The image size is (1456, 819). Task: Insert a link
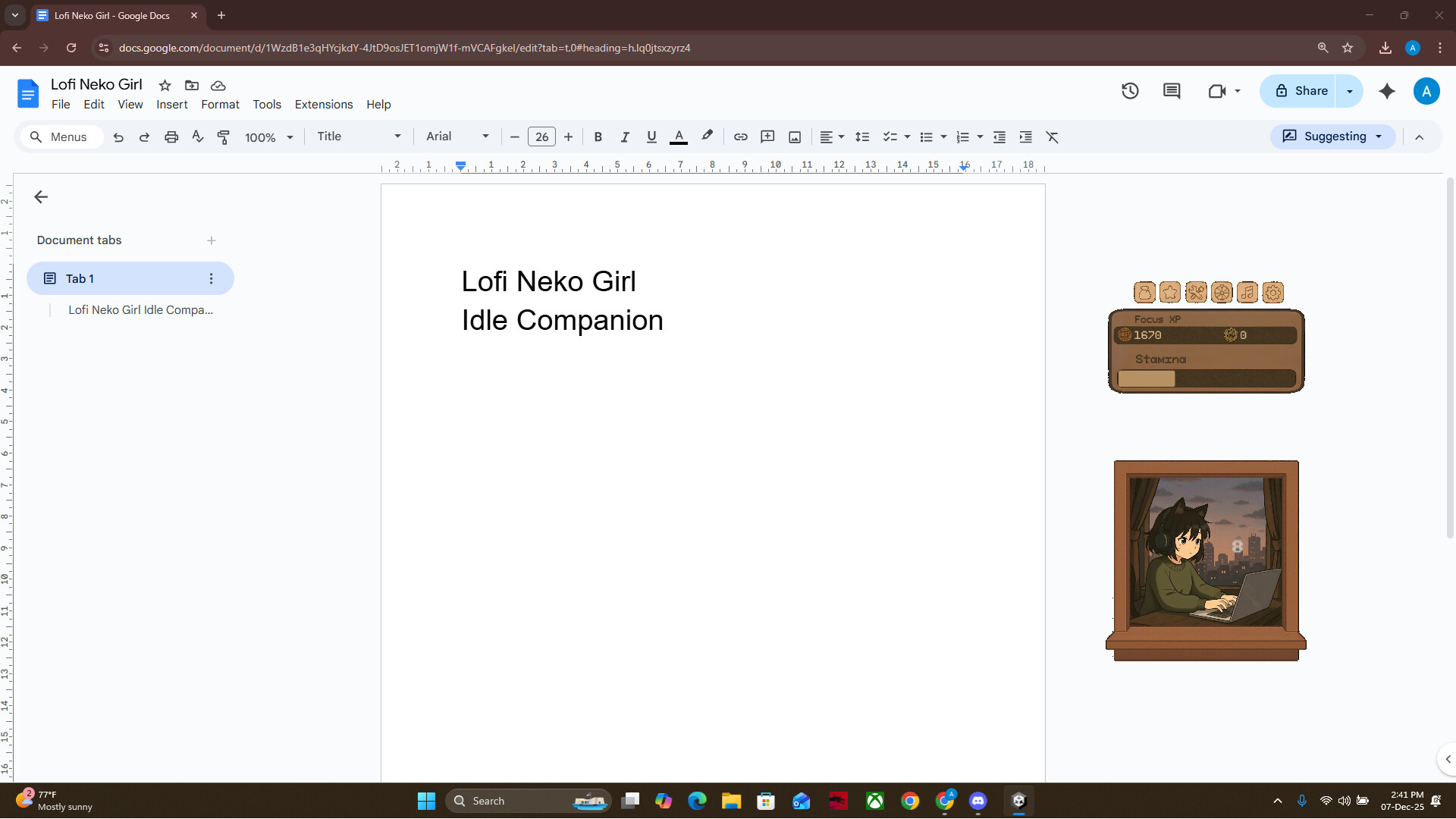[741, 136]
